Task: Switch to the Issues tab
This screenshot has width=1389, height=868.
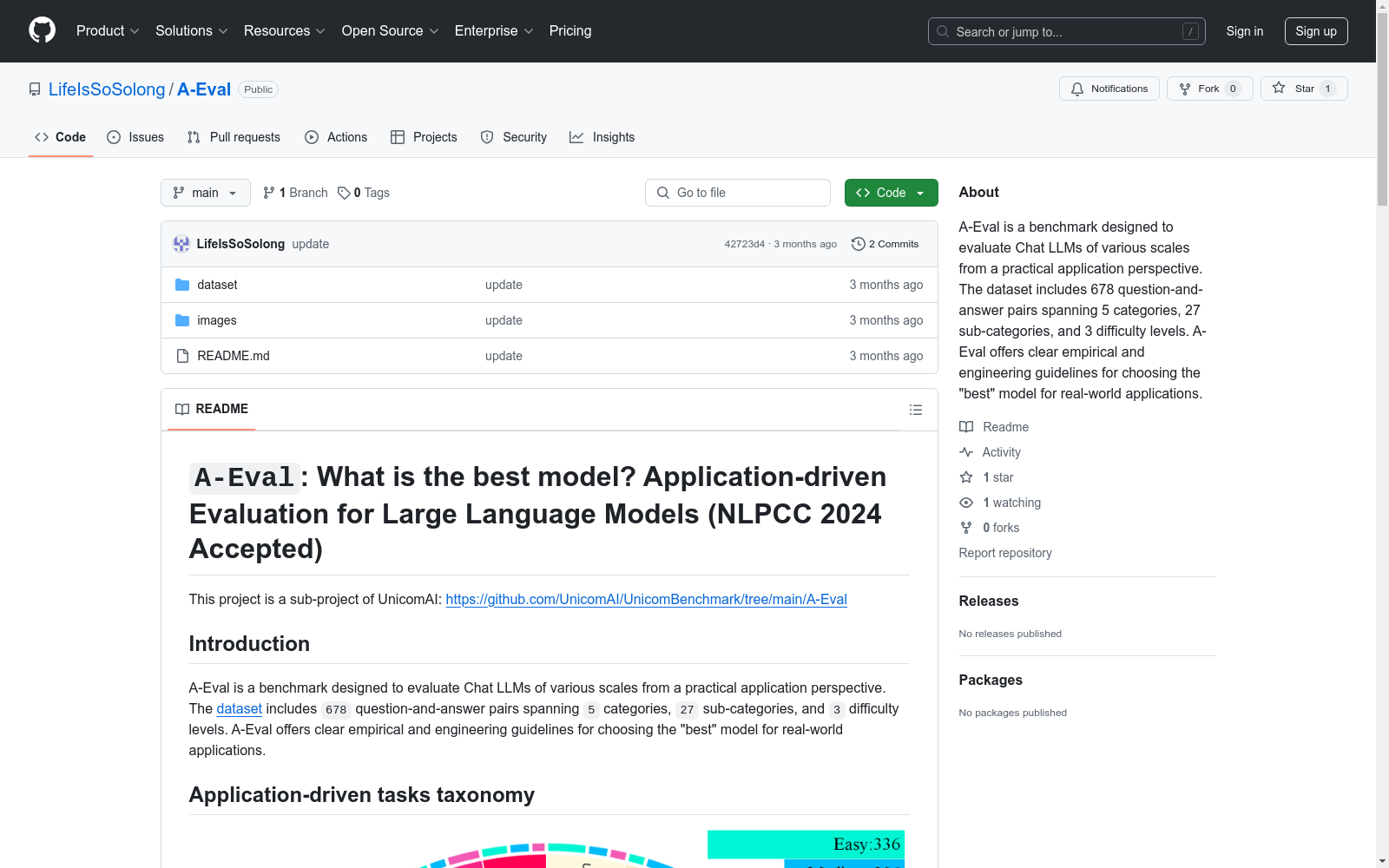Action: click(135, 137)
